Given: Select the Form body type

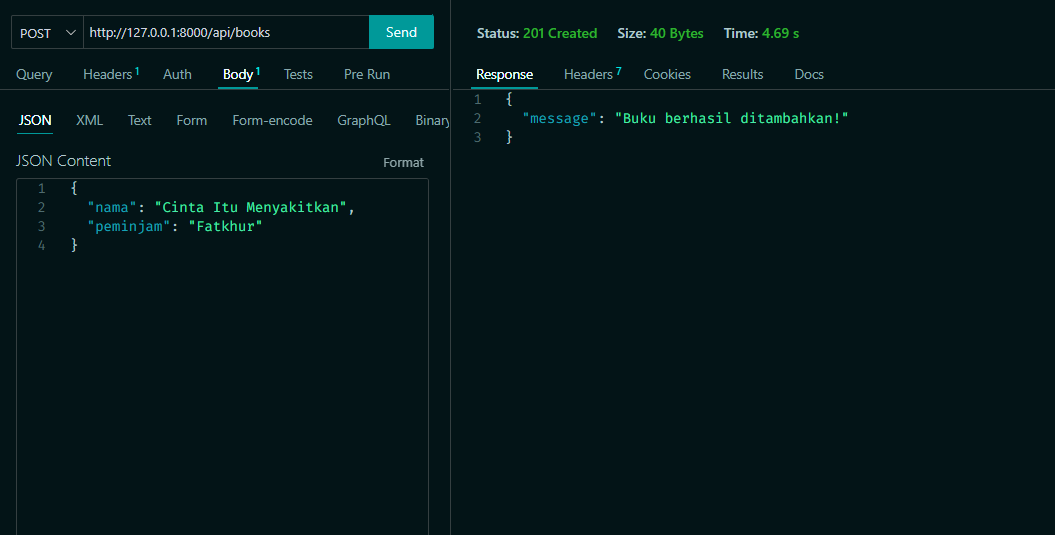Looking at the screenshot, I should pyautogui.click(x=192, y=120).
